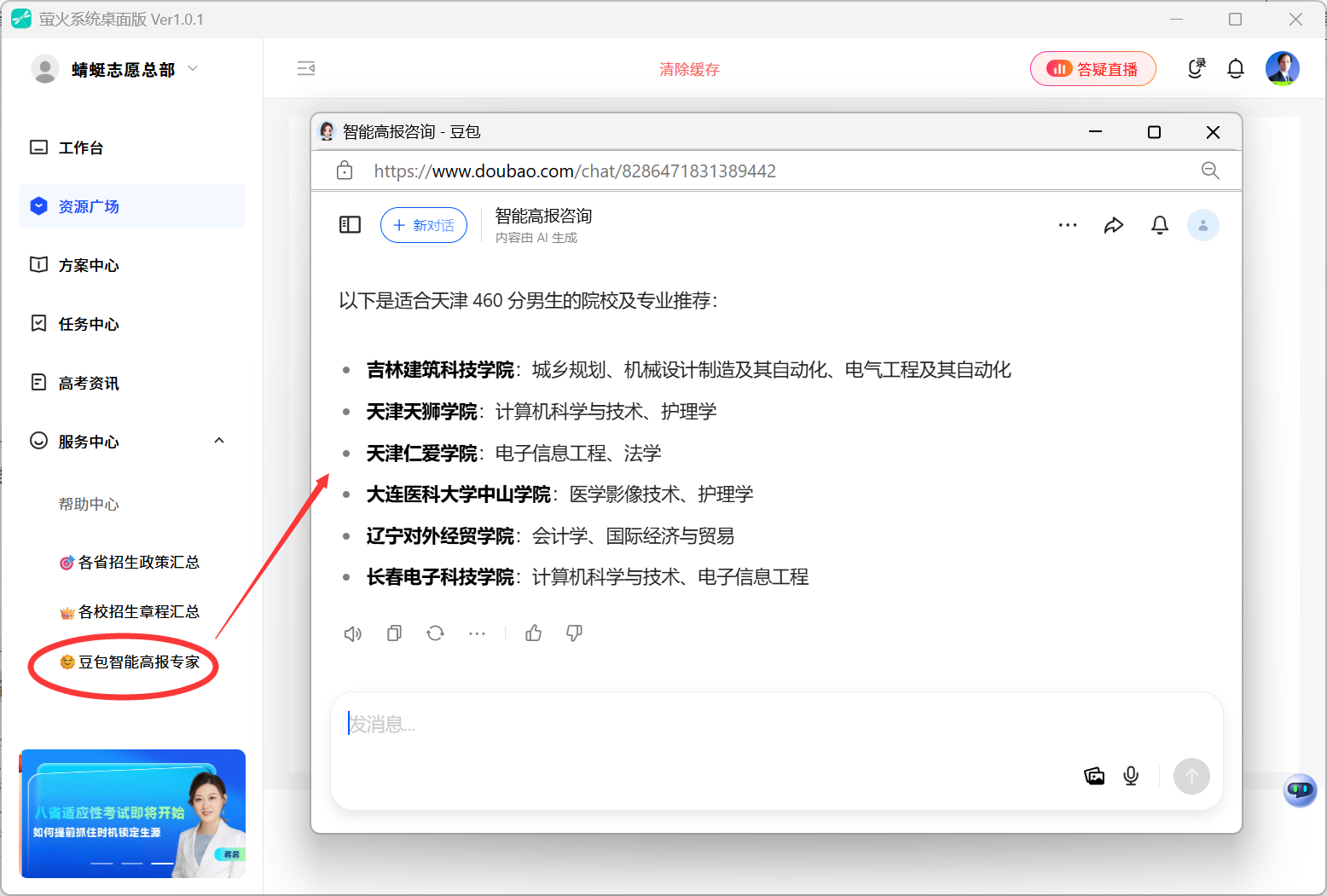Collapse the 服务中心 menu section
1327x896 pixels.
219,441
